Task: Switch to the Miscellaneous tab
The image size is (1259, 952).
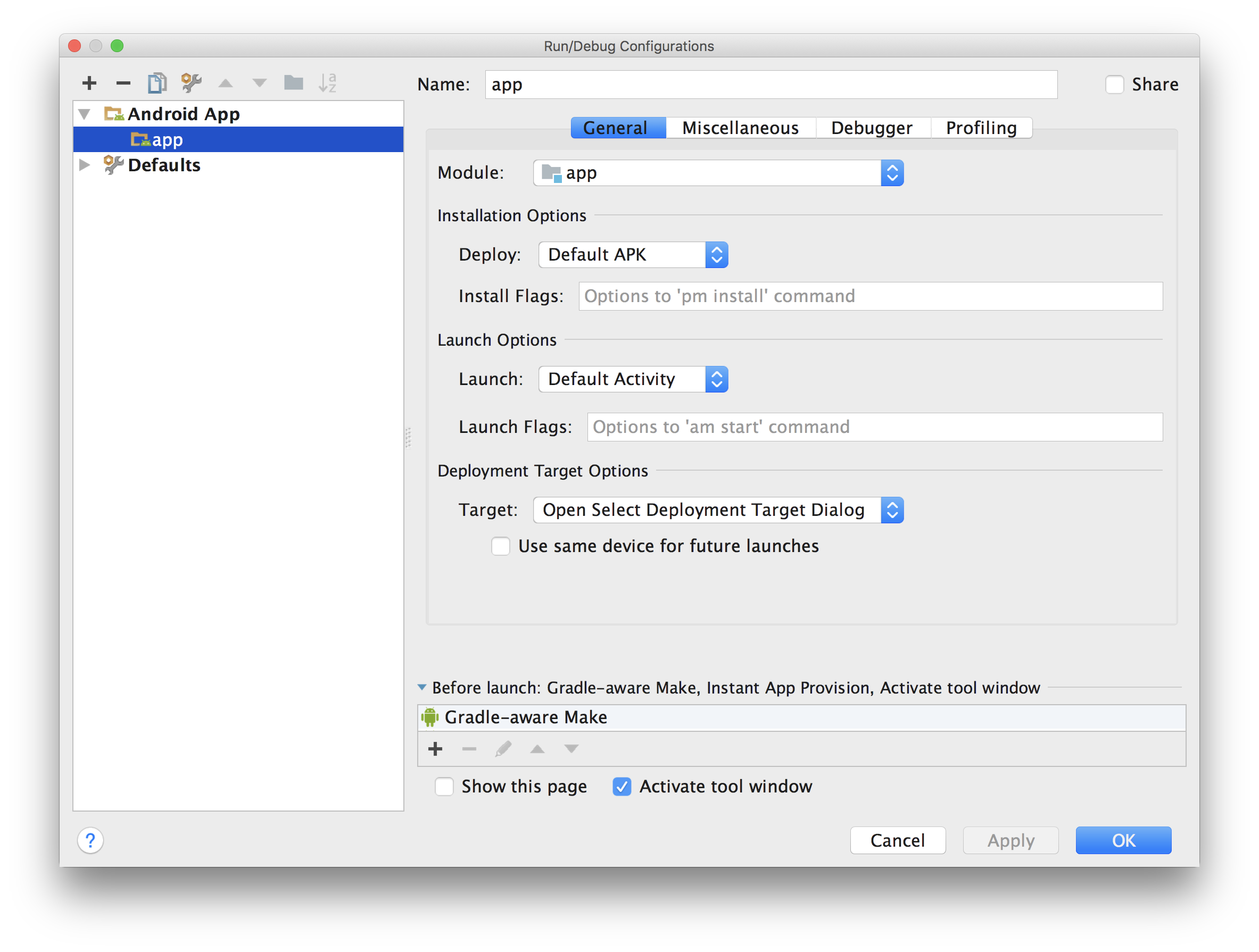Action: [x=740, y=128]
